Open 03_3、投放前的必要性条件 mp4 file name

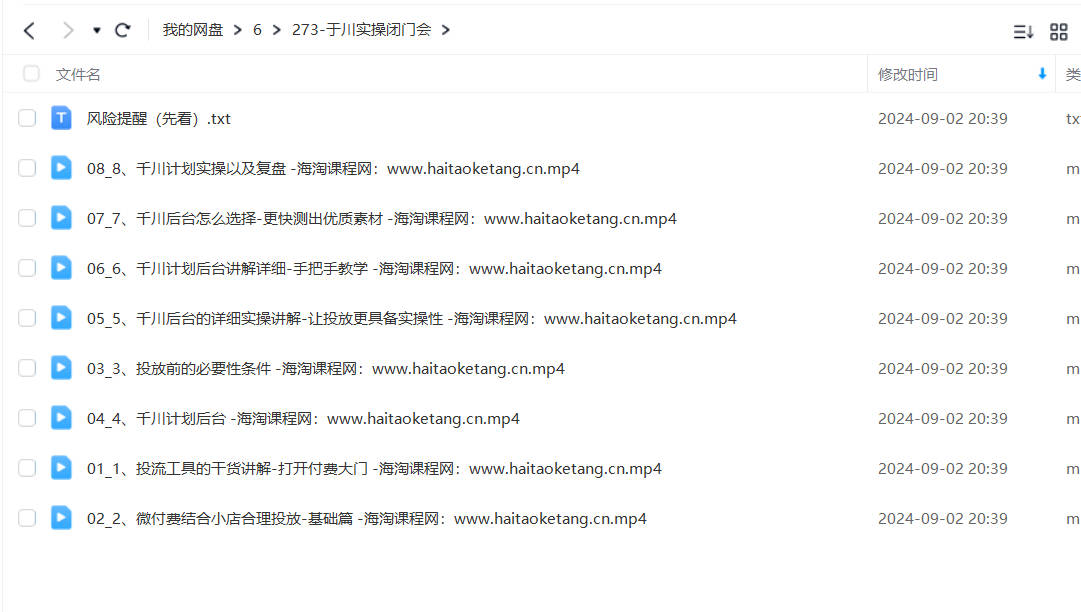click(x=325, y=369)
